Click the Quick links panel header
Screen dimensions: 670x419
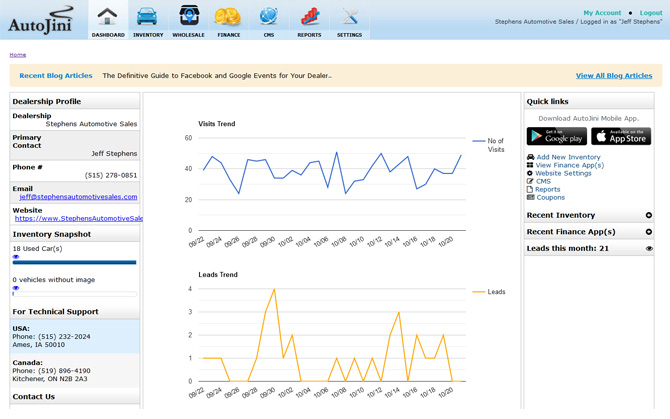(x=589, y=101)
